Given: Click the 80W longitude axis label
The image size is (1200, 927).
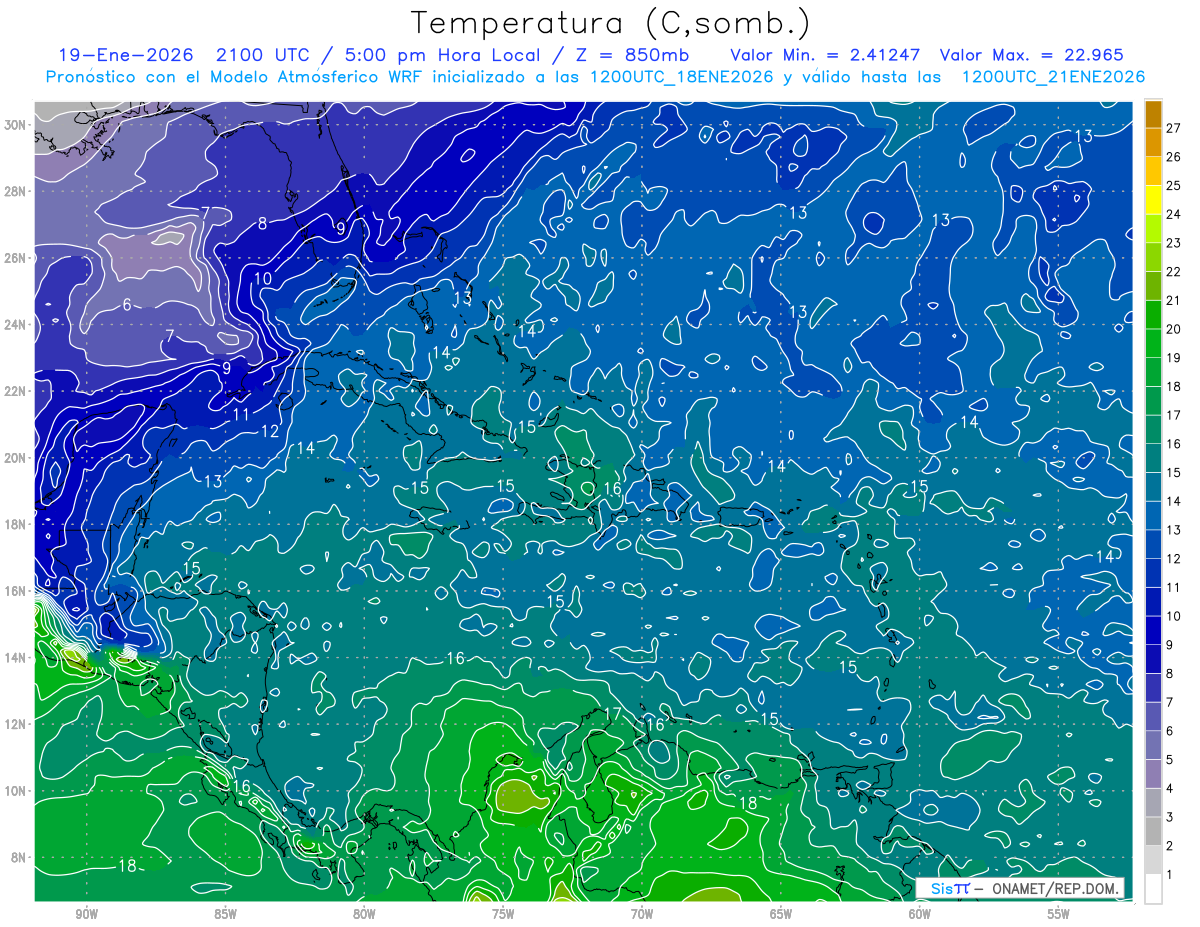Looking at the screenshot, I should tap(364, 914).
